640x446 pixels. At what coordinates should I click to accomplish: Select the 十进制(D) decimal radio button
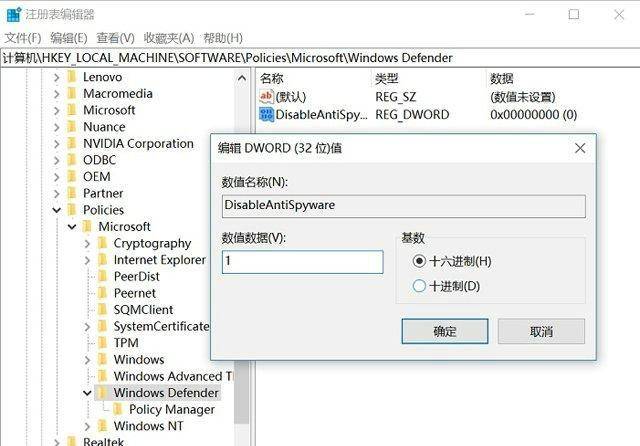click(x=419, y=286)
